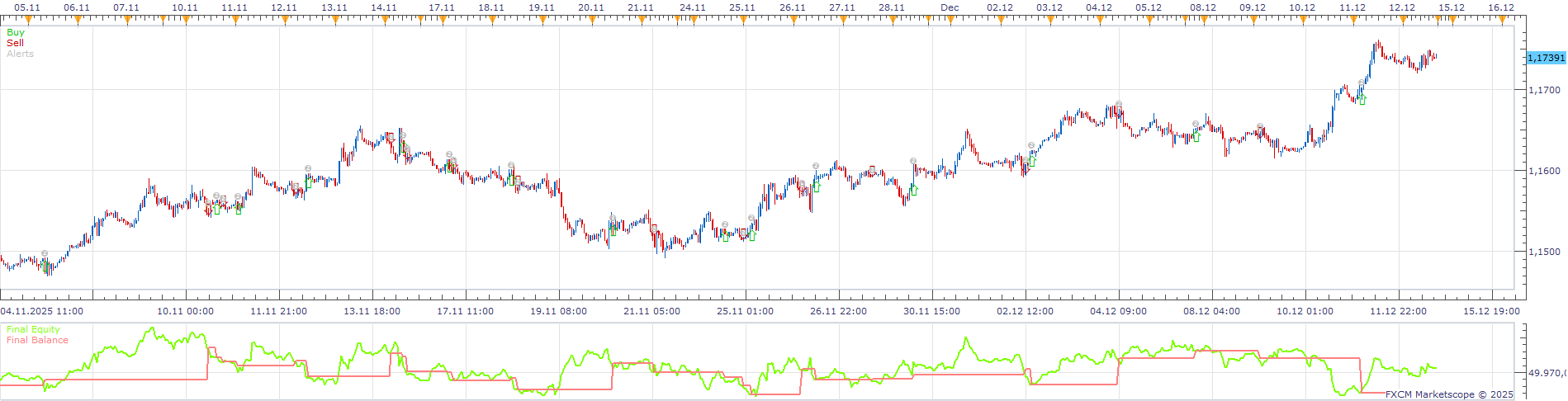Click the 12.12 date label
The width and height of the screenshot is (1568, 401).
(1402, 7)
